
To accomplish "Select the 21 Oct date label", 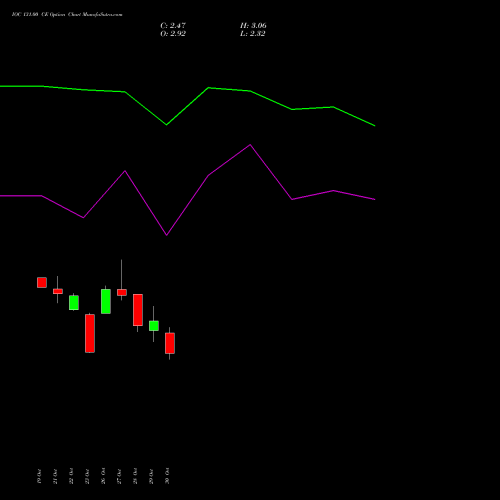I will (55, 476).
